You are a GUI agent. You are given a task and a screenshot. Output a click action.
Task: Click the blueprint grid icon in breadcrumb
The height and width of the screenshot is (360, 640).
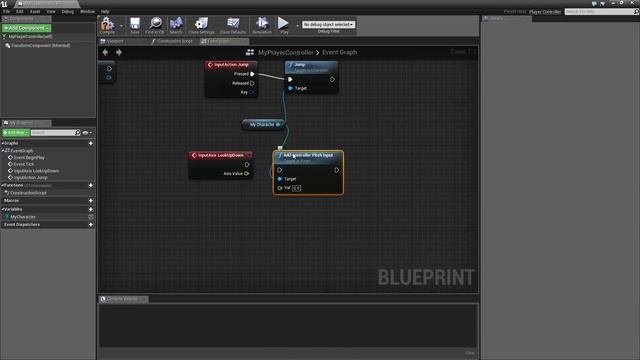point(250,52)
